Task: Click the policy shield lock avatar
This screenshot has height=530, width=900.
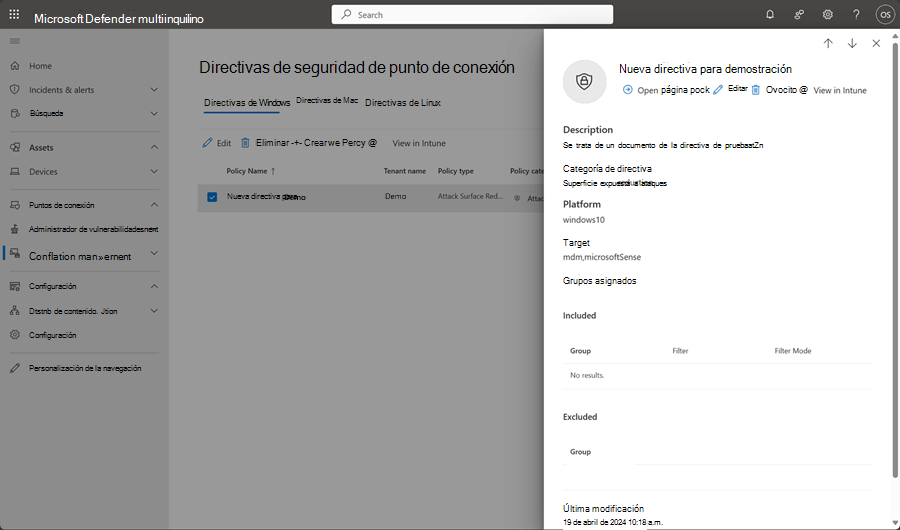Action: coord(584,81)
